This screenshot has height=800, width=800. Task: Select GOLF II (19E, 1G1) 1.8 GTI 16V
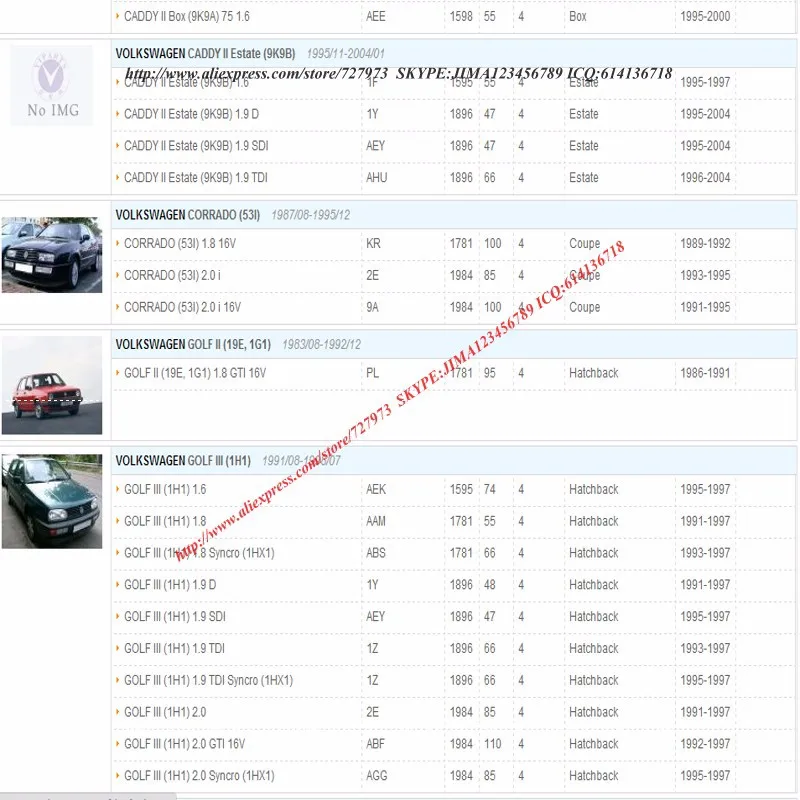click(195, 373)
